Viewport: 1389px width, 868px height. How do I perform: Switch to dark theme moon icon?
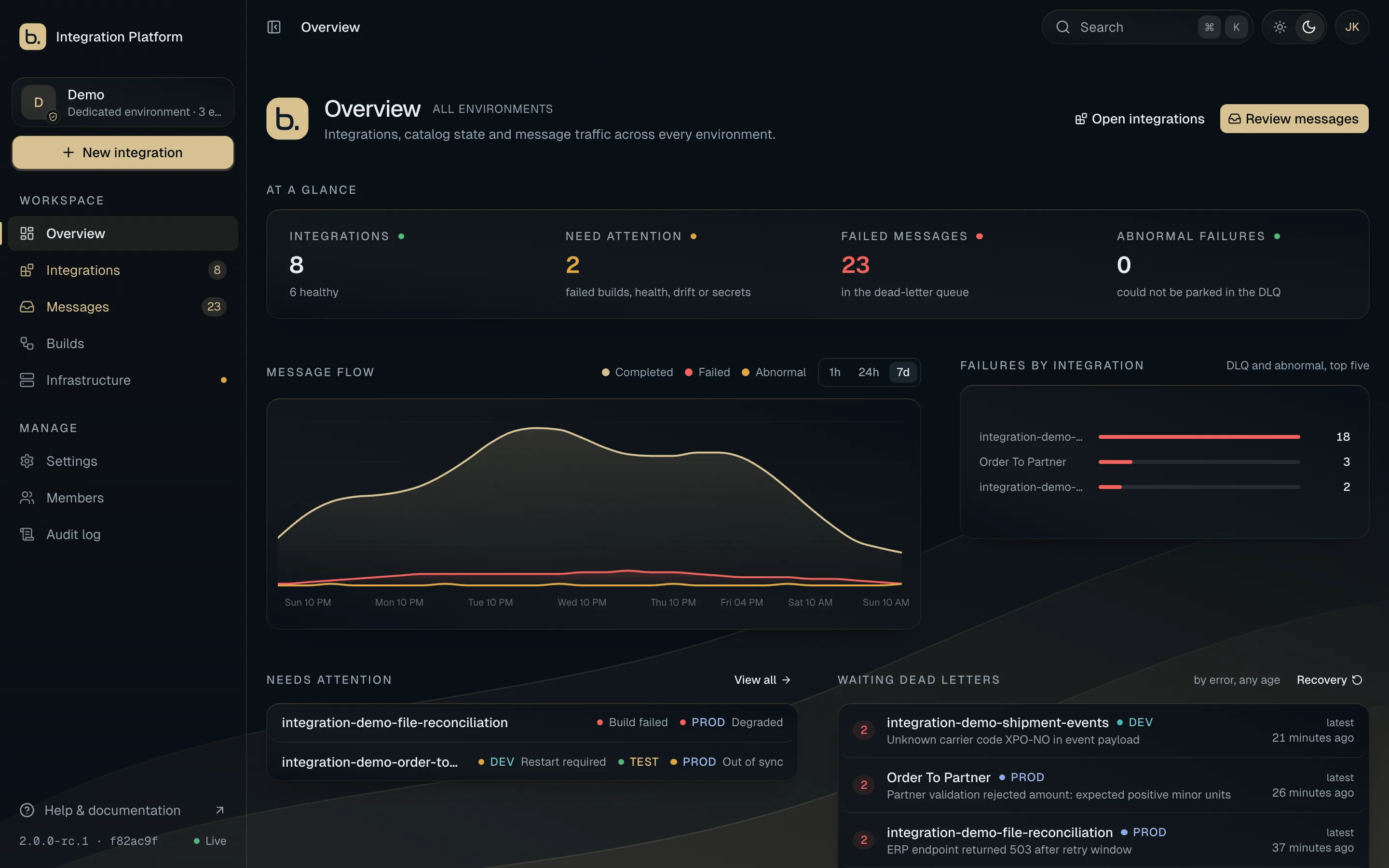(x=1308, y=27)
